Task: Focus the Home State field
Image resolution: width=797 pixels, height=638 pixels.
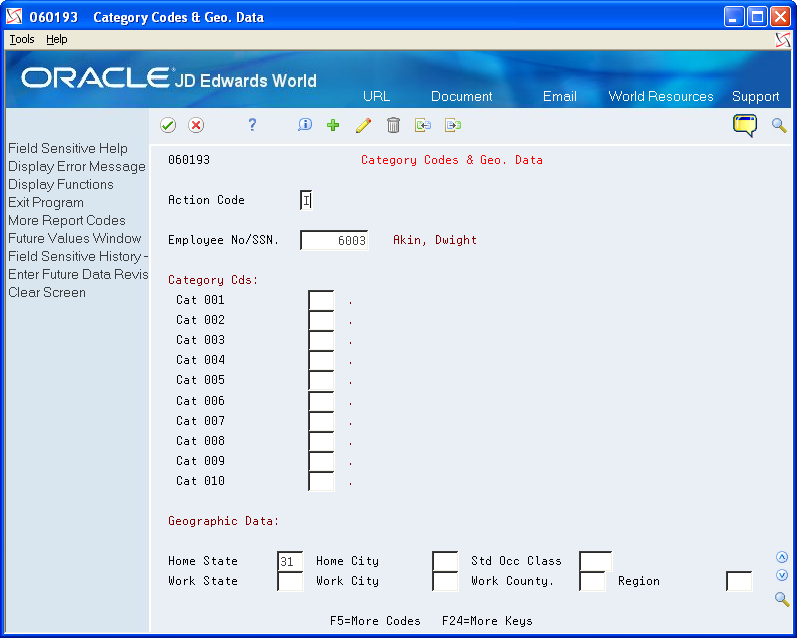Action: [290, 561]
